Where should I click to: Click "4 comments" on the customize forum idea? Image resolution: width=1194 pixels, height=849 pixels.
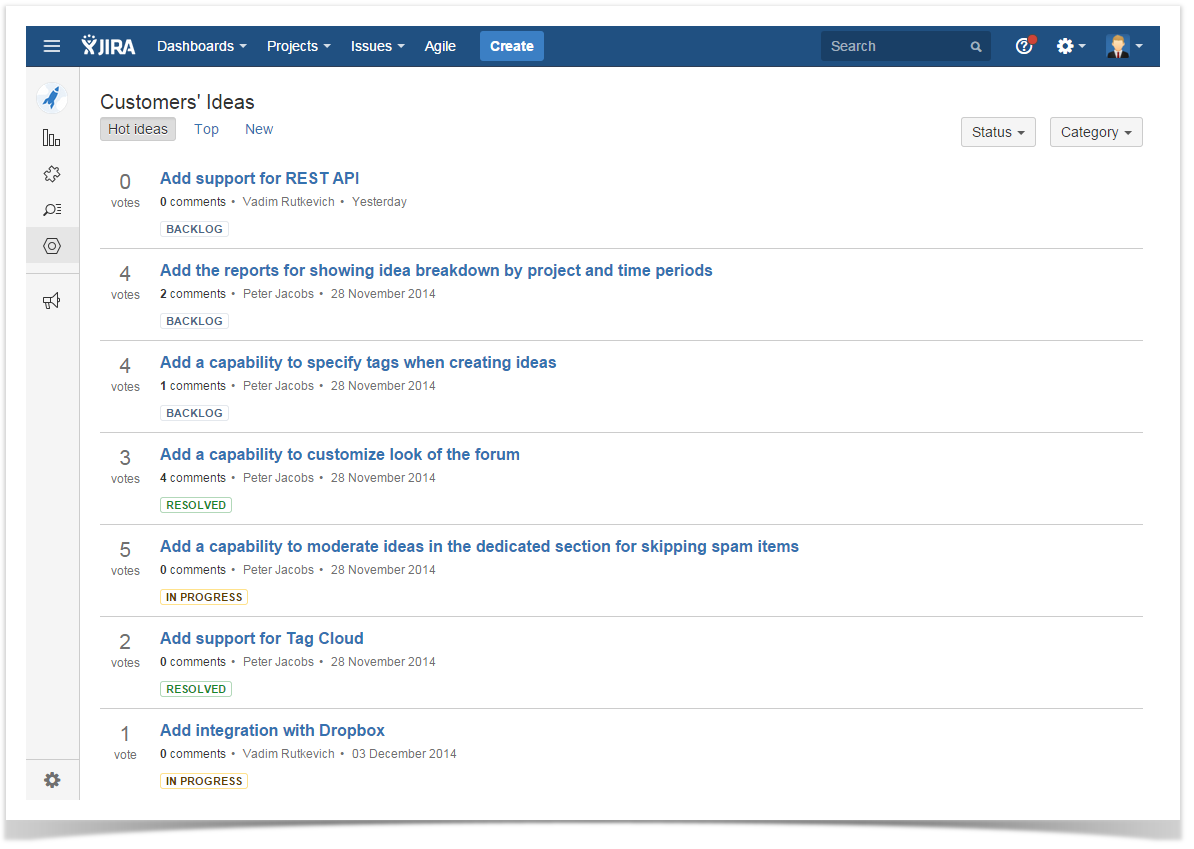(x=193, y=477)
